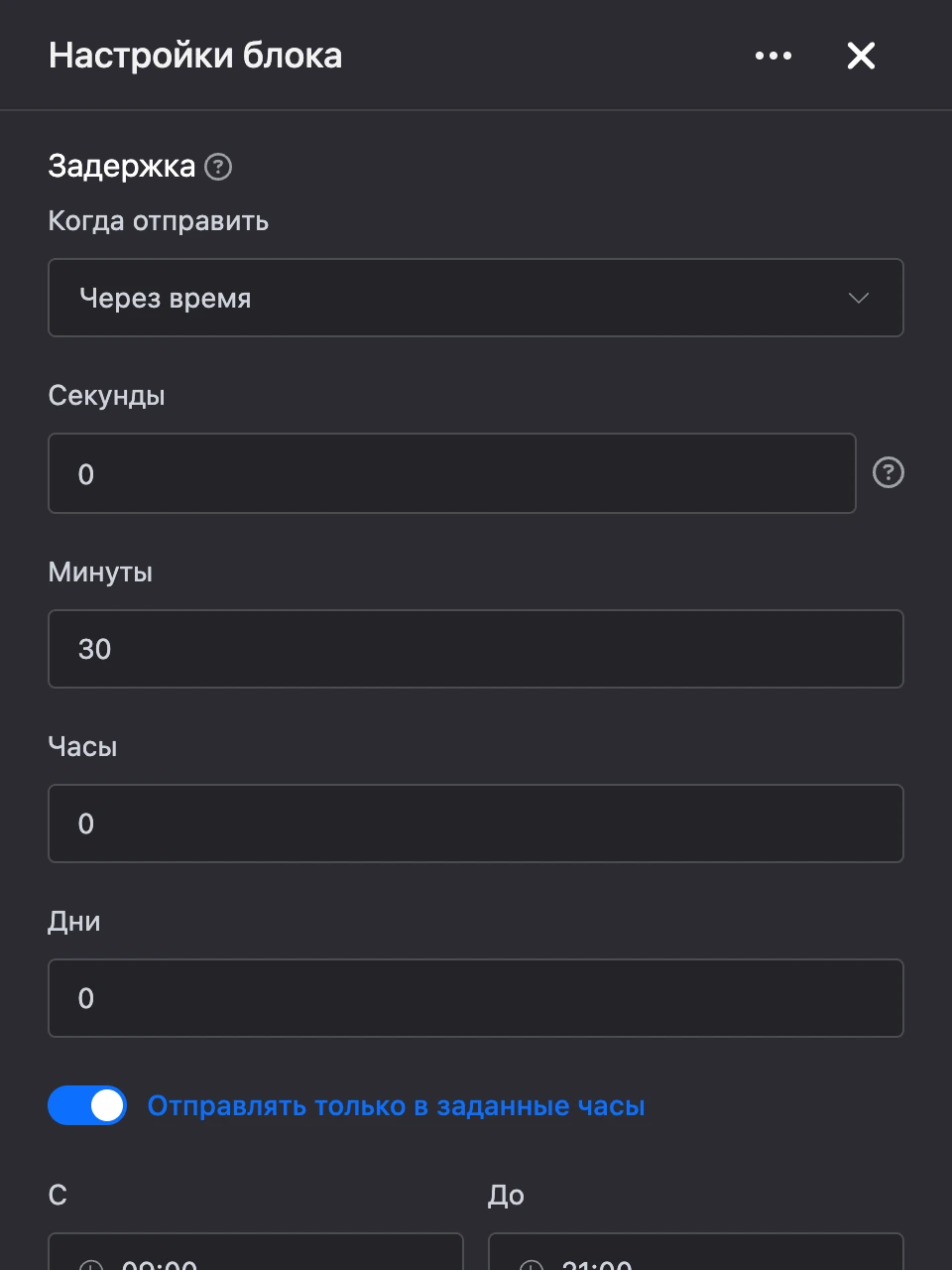Open the three-dot more options menu
952x1270 pixels.
tap(773, 56)
